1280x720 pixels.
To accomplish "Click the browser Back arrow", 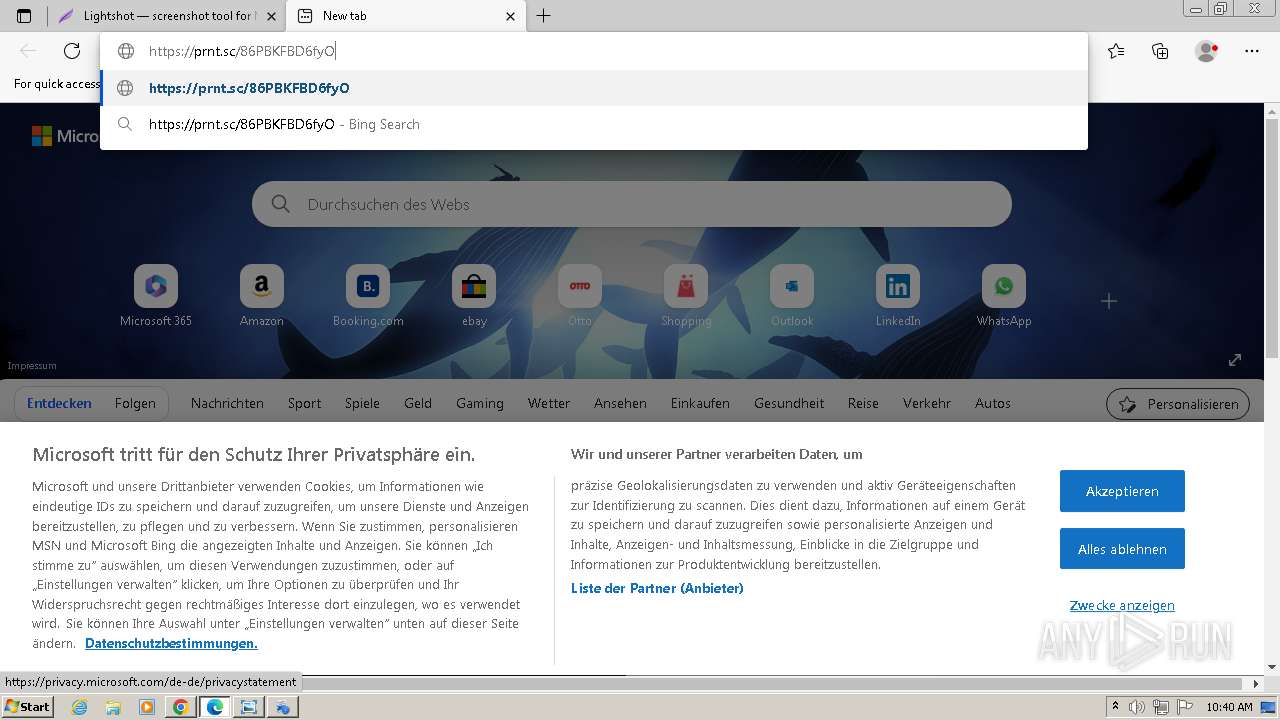I will tap(28, 51).
